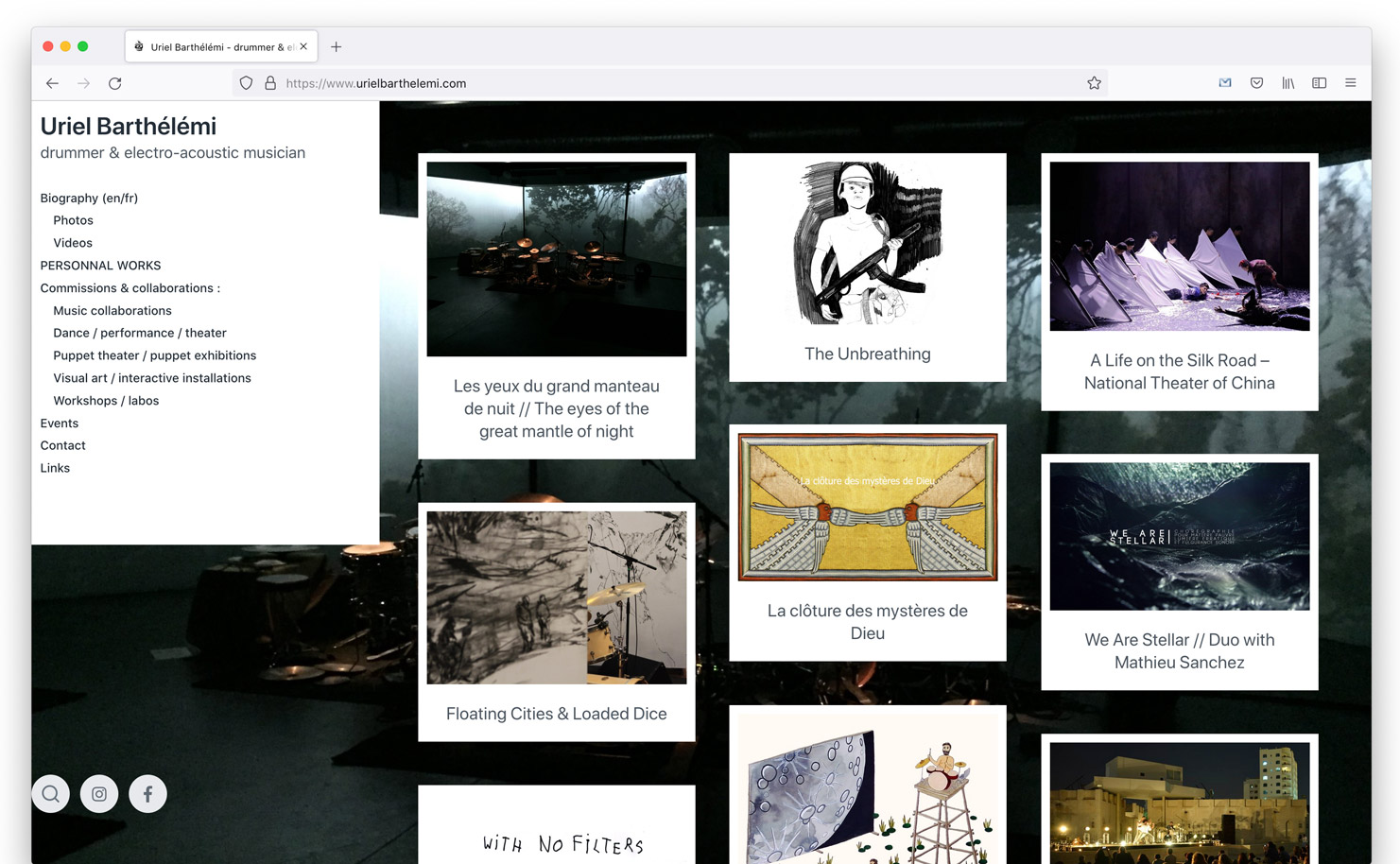Open the Music collaborations menu item
The height and width of the screenshot is (864, 1400).
click(112, 310)
